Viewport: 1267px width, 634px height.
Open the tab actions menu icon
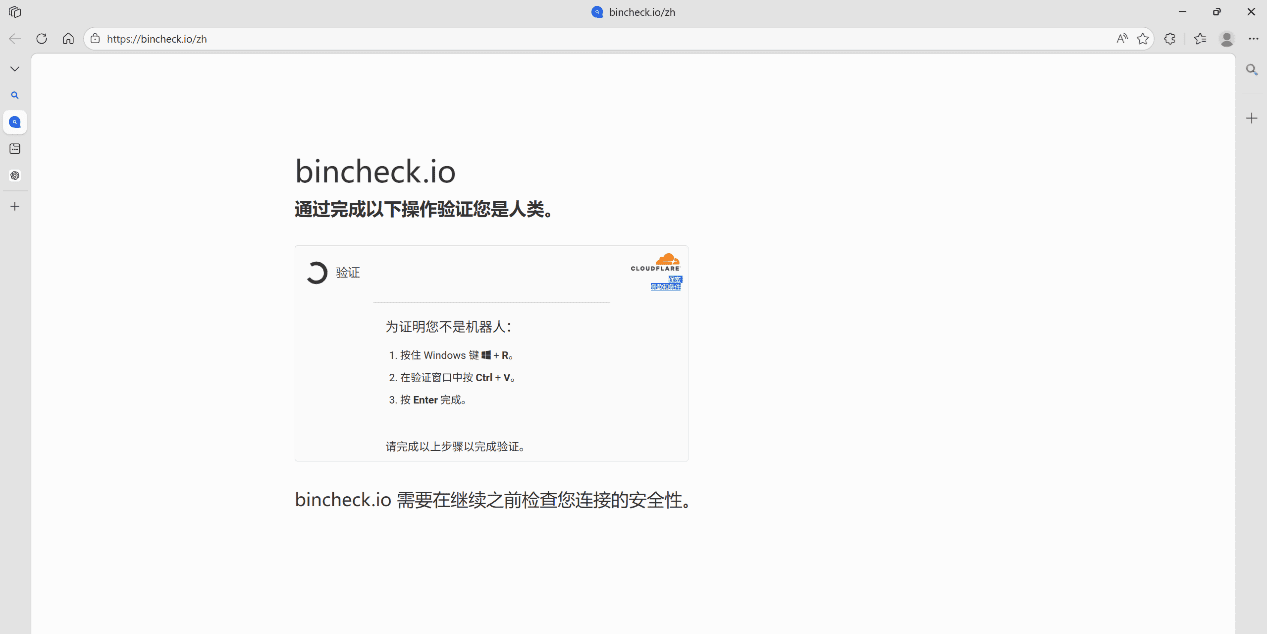15,12
